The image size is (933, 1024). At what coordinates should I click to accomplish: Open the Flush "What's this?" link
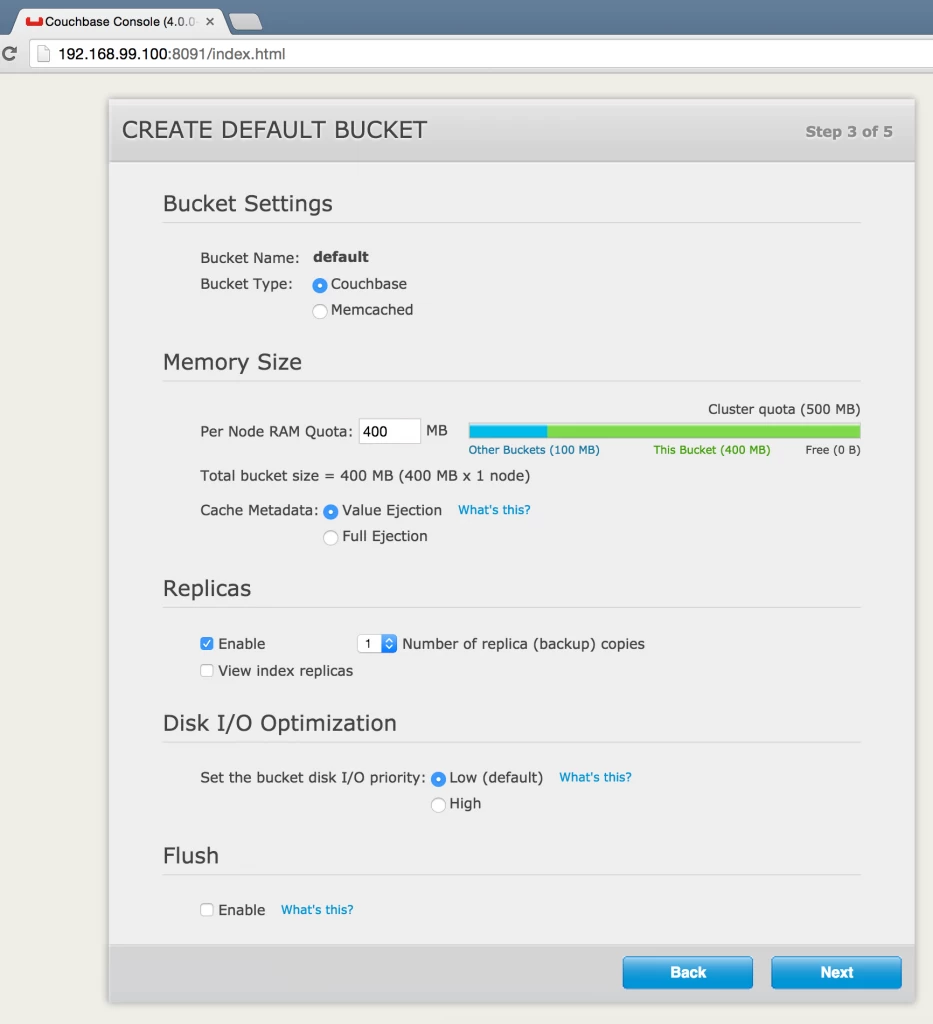coord(317,910)
